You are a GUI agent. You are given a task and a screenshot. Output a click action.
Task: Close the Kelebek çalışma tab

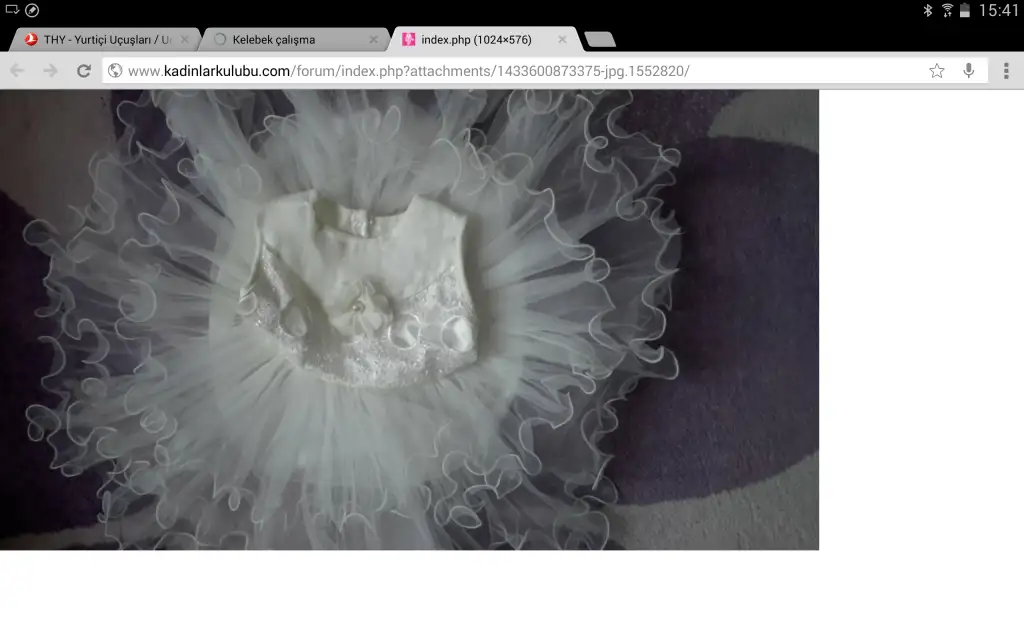click(x=374, y=40)
